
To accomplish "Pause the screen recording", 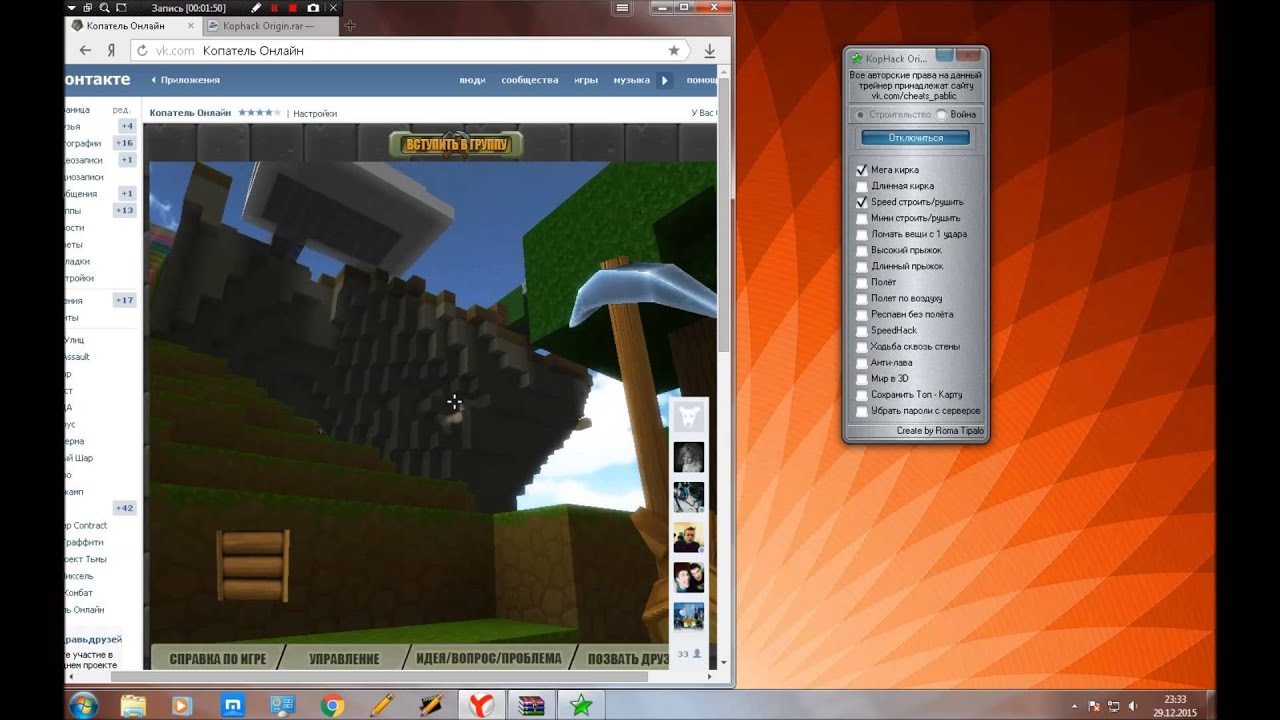I will 274,7.
